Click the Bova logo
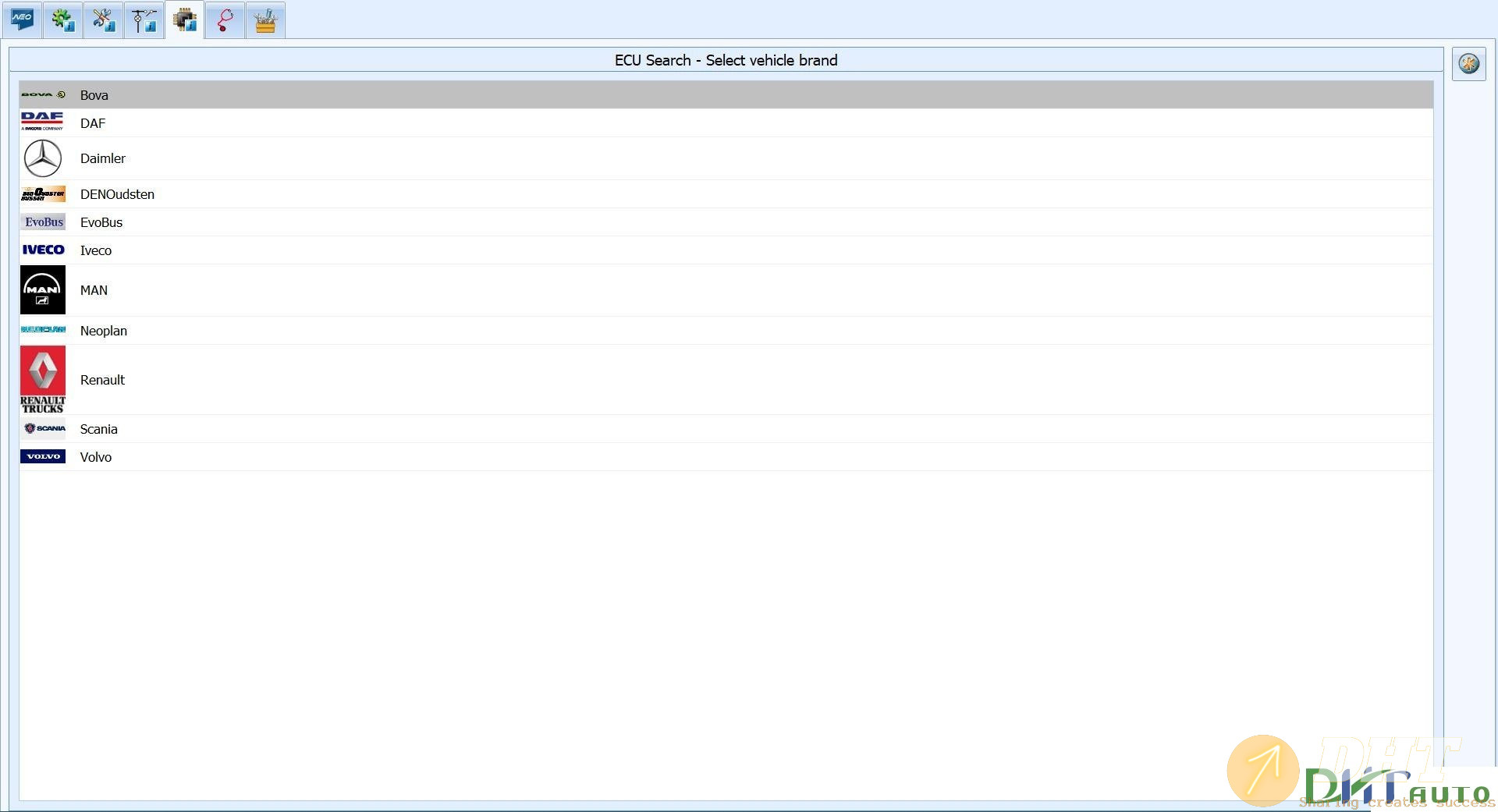 [x=43, y=94]
